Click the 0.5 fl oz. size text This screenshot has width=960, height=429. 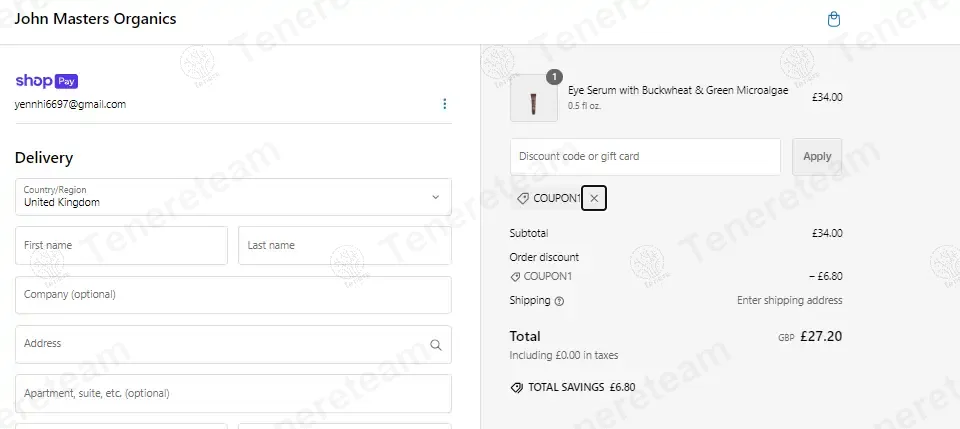584,106
